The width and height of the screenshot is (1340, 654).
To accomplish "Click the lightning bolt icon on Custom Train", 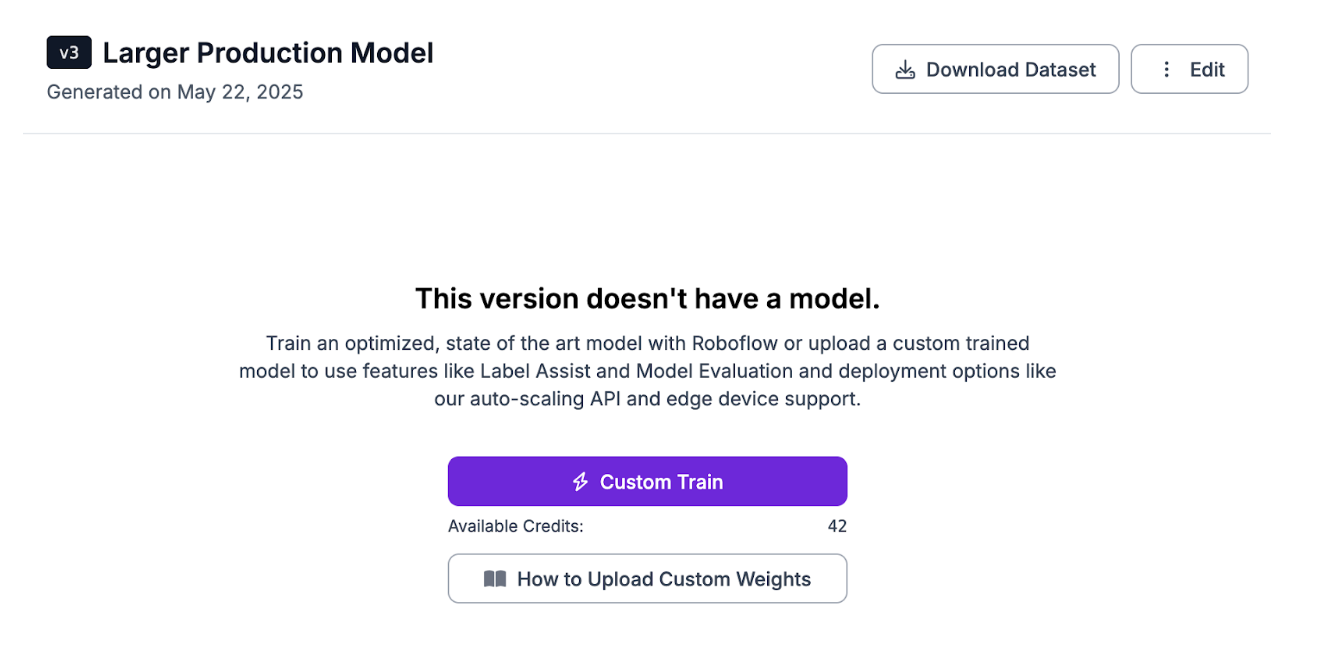I will pos(580,482).
